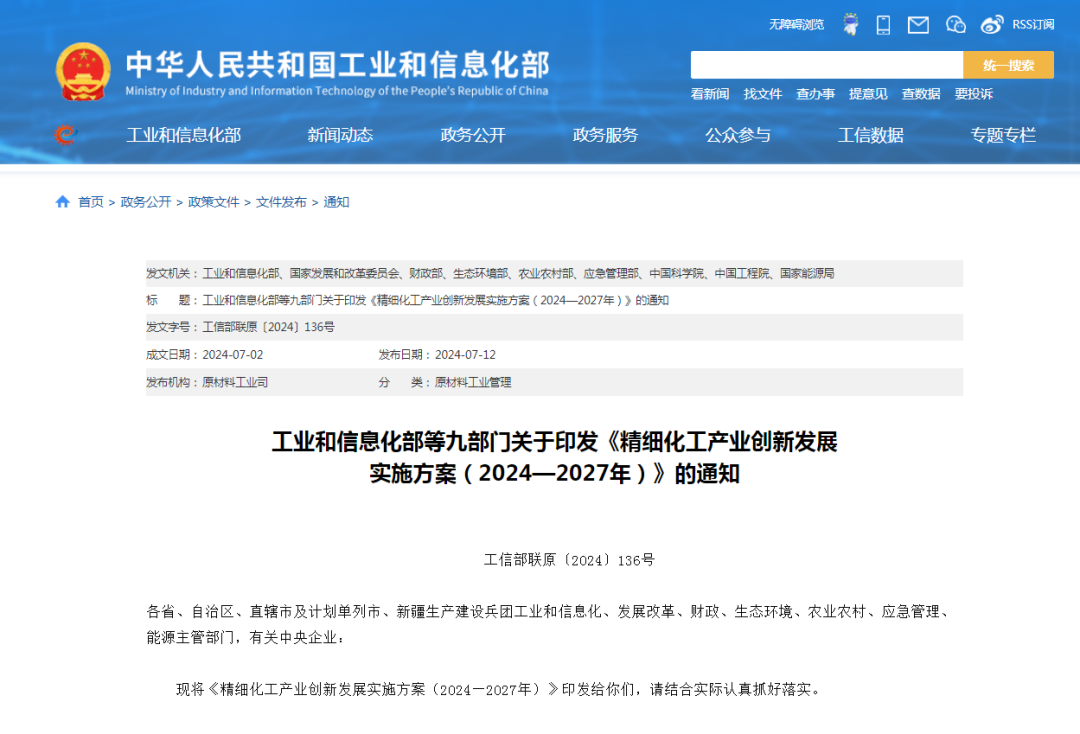The width and height of the screenshot is (1080, 734).
Task: Open the 工信数据 menu
Action: point(871,135)
